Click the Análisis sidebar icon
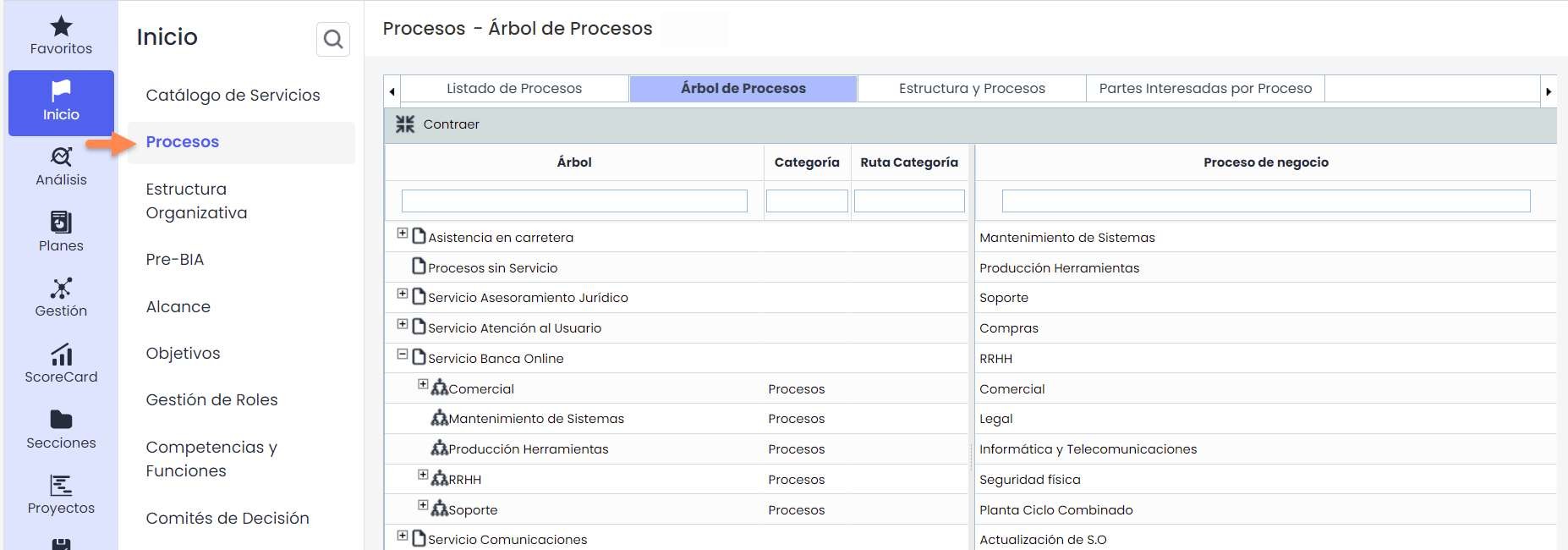 (x=61, y=157)
